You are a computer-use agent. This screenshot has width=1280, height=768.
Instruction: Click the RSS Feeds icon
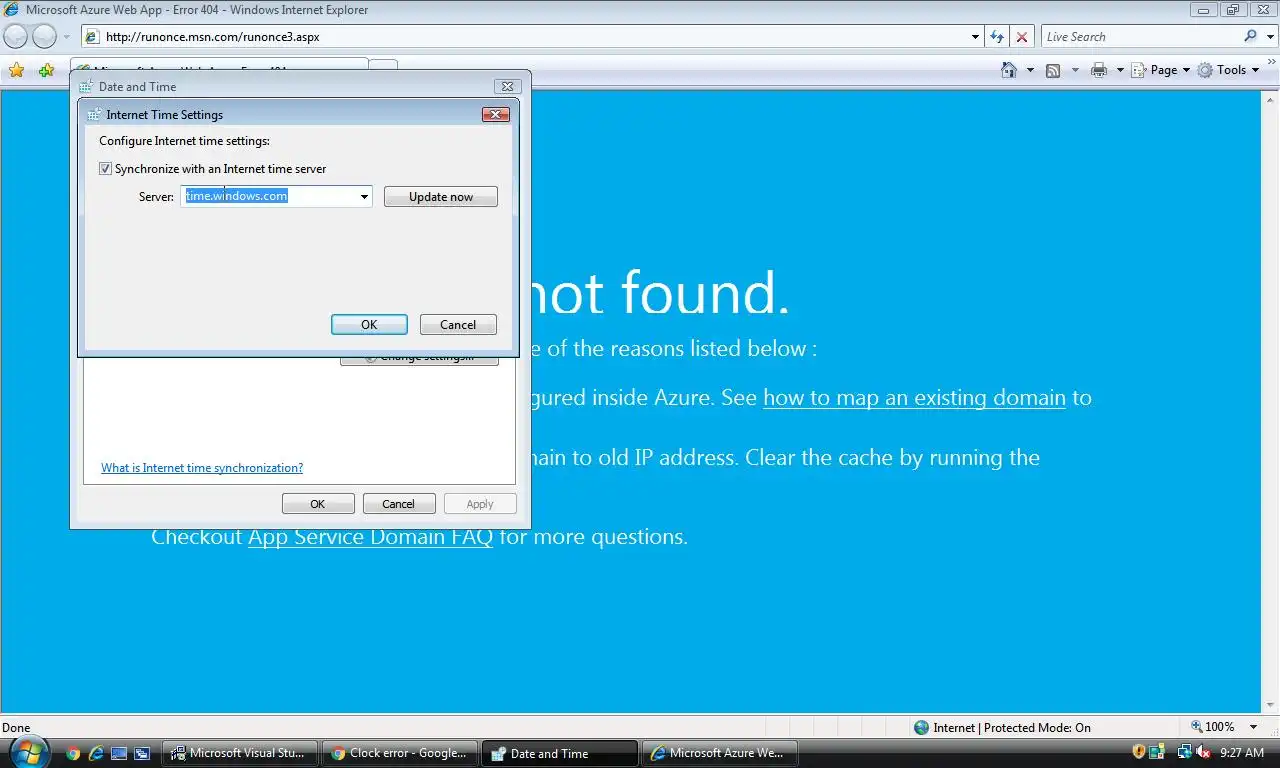tap(1053, 70)
